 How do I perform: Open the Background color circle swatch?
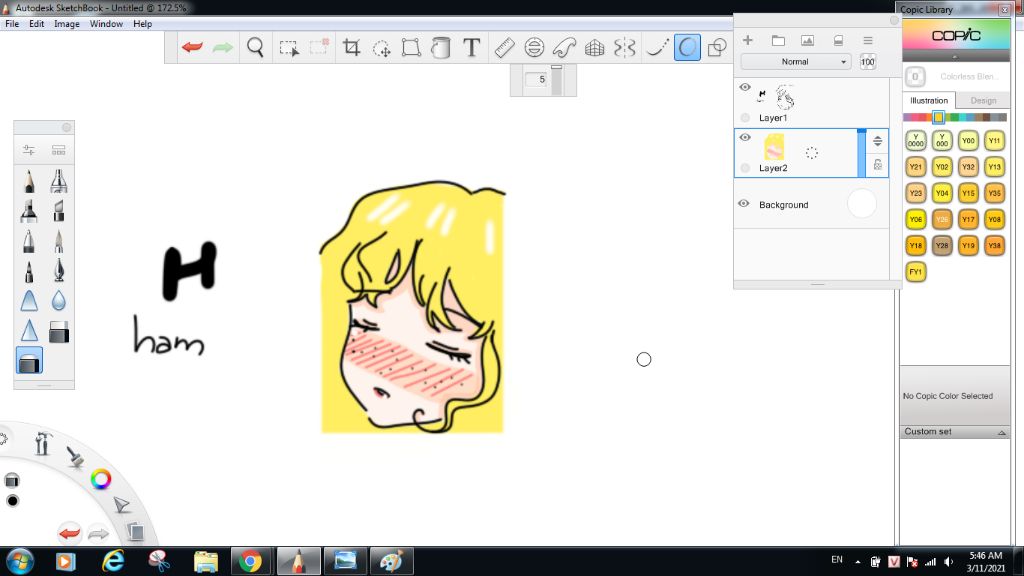(x=862, y=204)
